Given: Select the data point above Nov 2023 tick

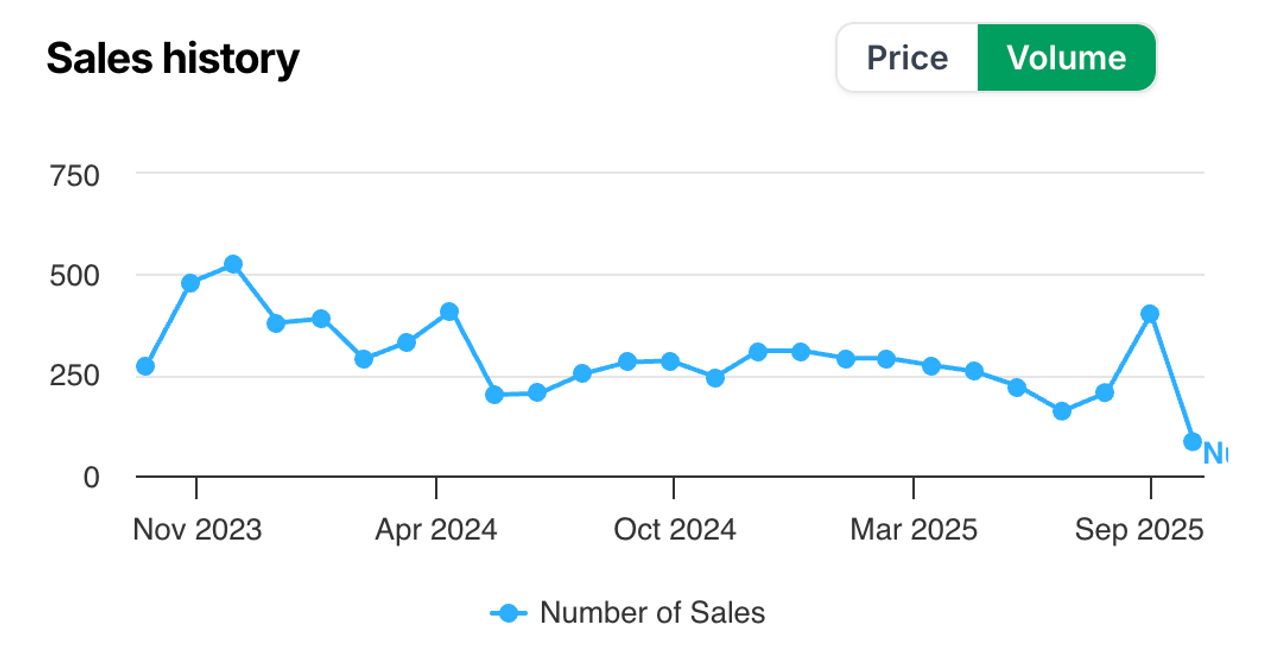Looking at the screenshot, I should (190, 283).
